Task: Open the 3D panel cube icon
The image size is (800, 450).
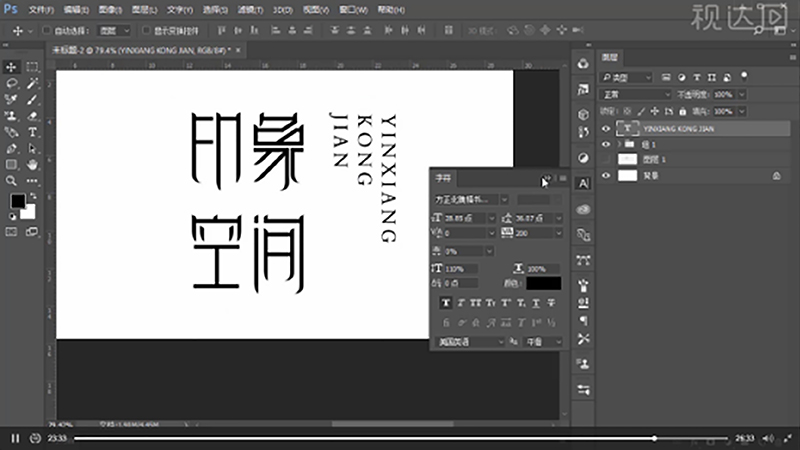Action: [583, 114]
